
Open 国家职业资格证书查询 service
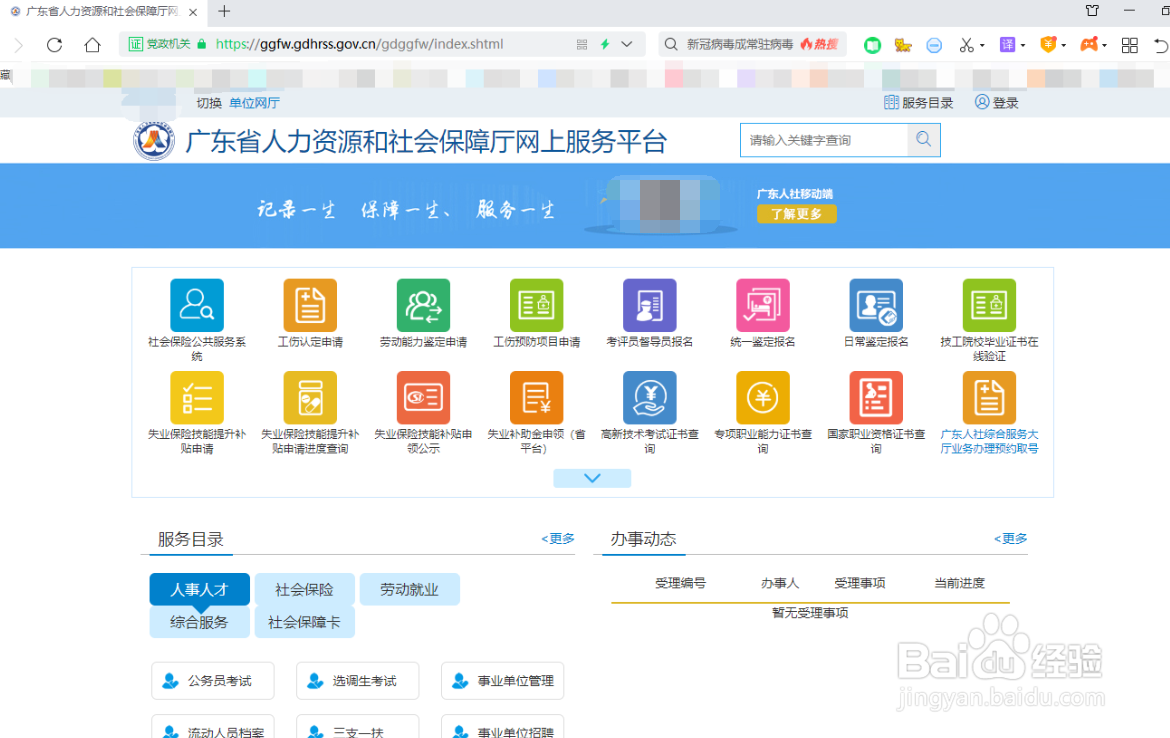[875, 398]
